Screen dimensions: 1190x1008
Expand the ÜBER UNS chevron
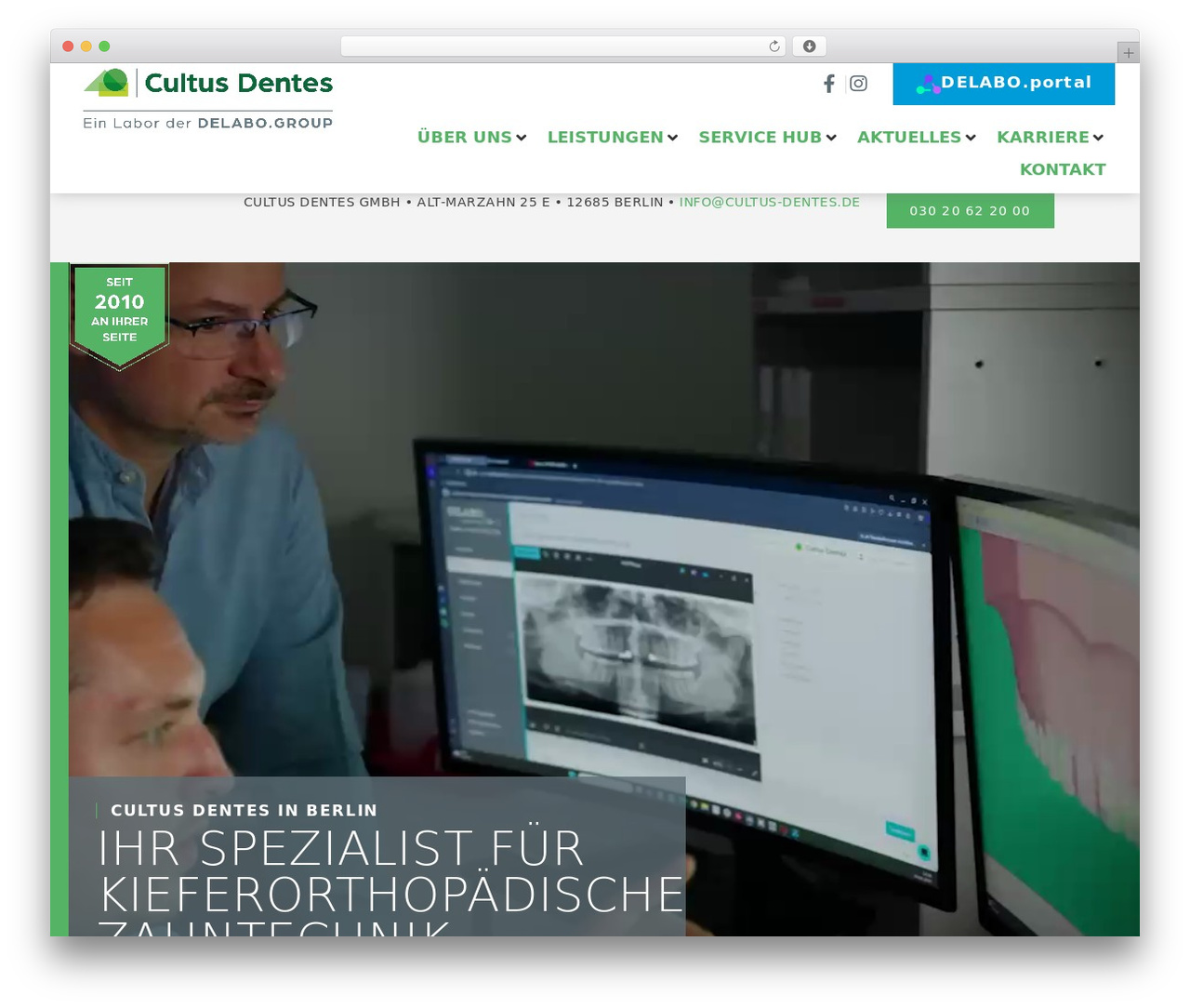click(x=522, y=138)
